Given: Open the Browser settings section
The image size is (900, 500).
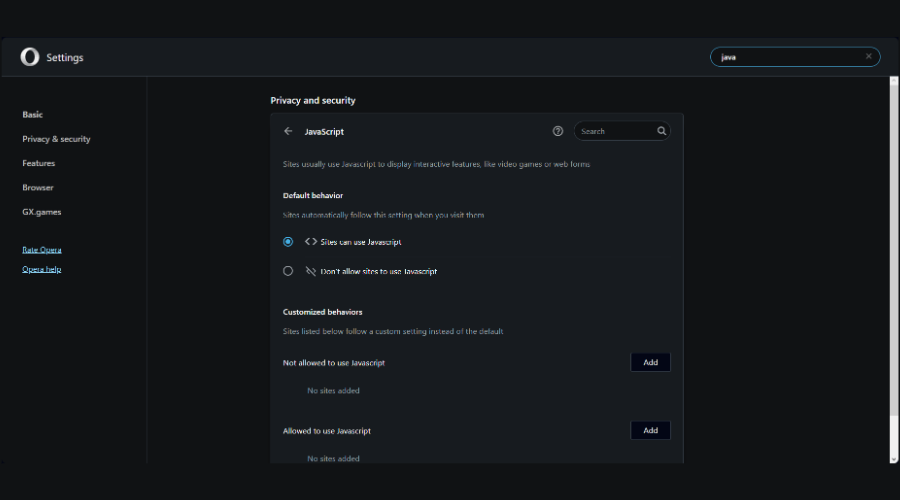Looking at the screenshot, I should (x=38, y=188).
